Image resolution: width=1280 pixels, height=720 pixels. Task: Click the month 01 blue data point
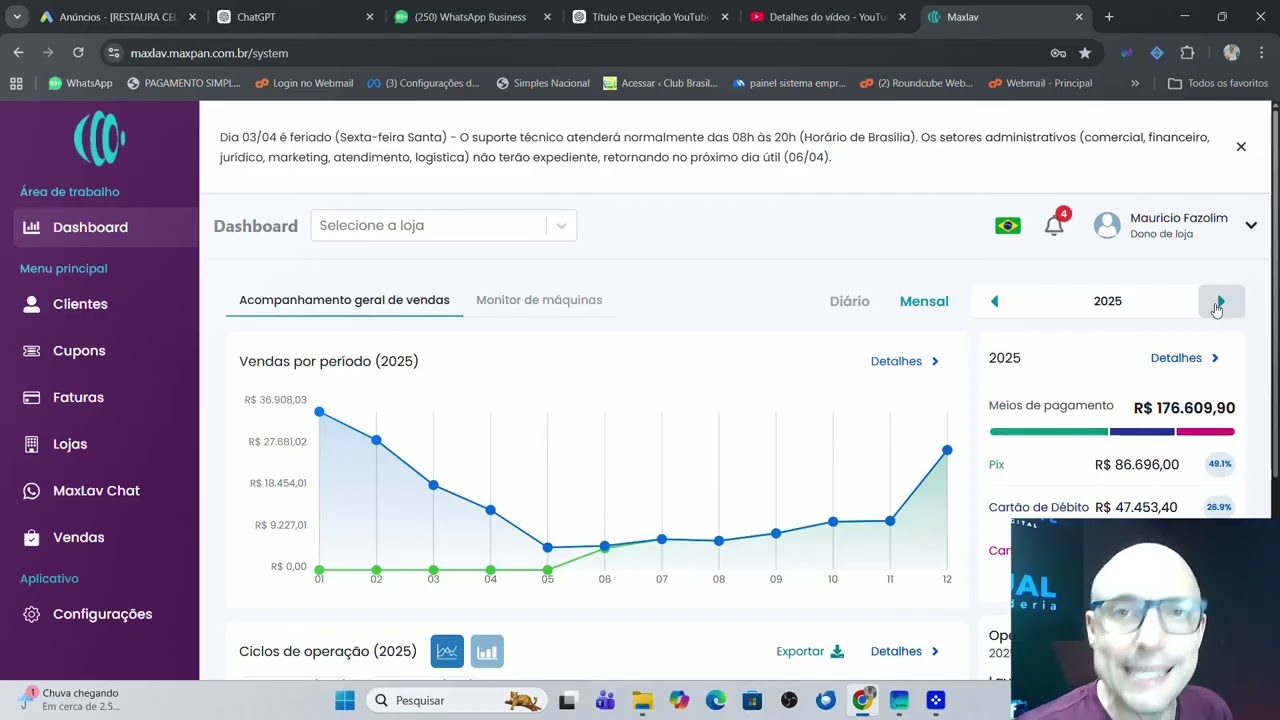319,412
